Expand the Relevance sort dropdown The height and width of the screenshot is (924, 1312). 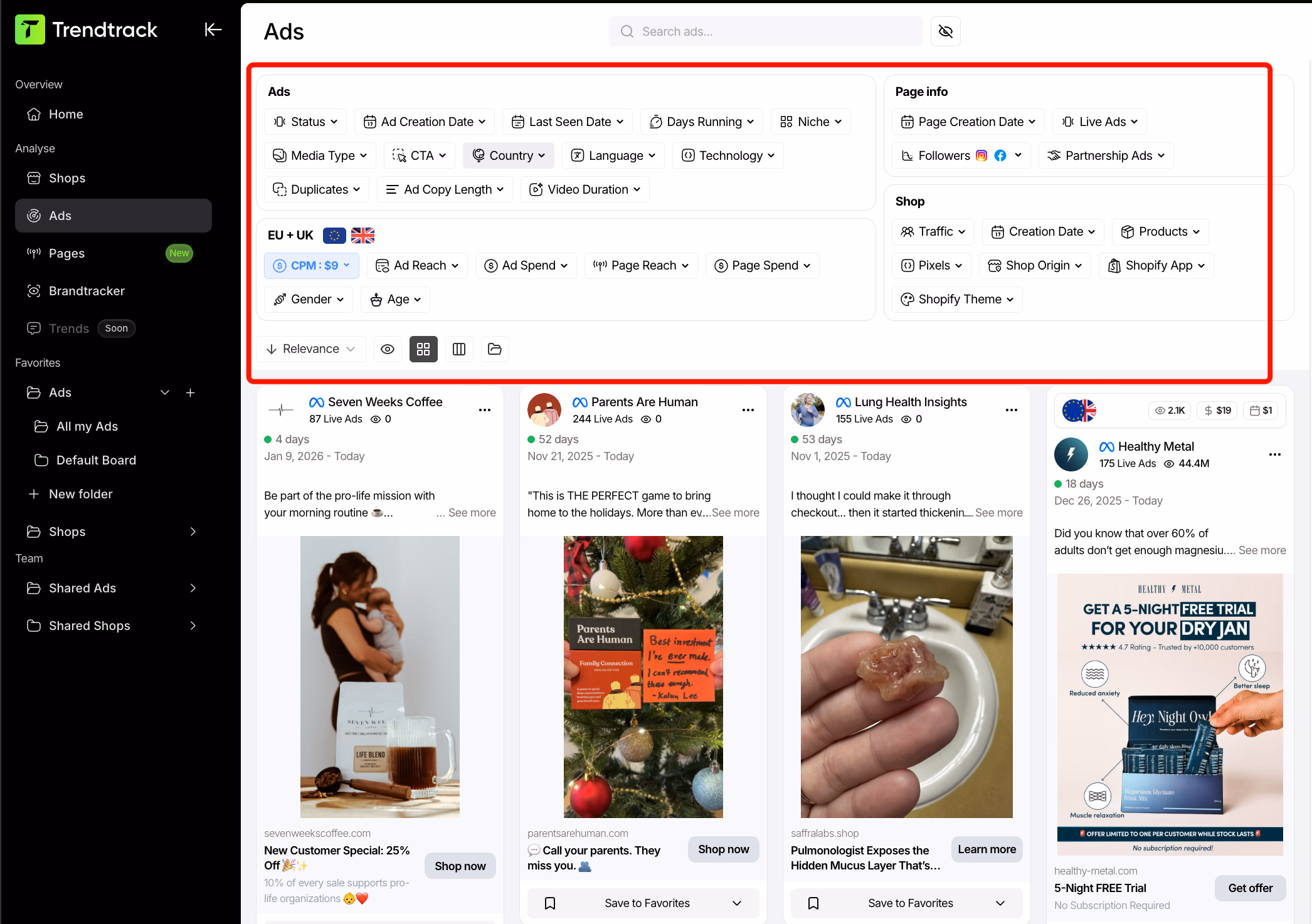[311, 349]
